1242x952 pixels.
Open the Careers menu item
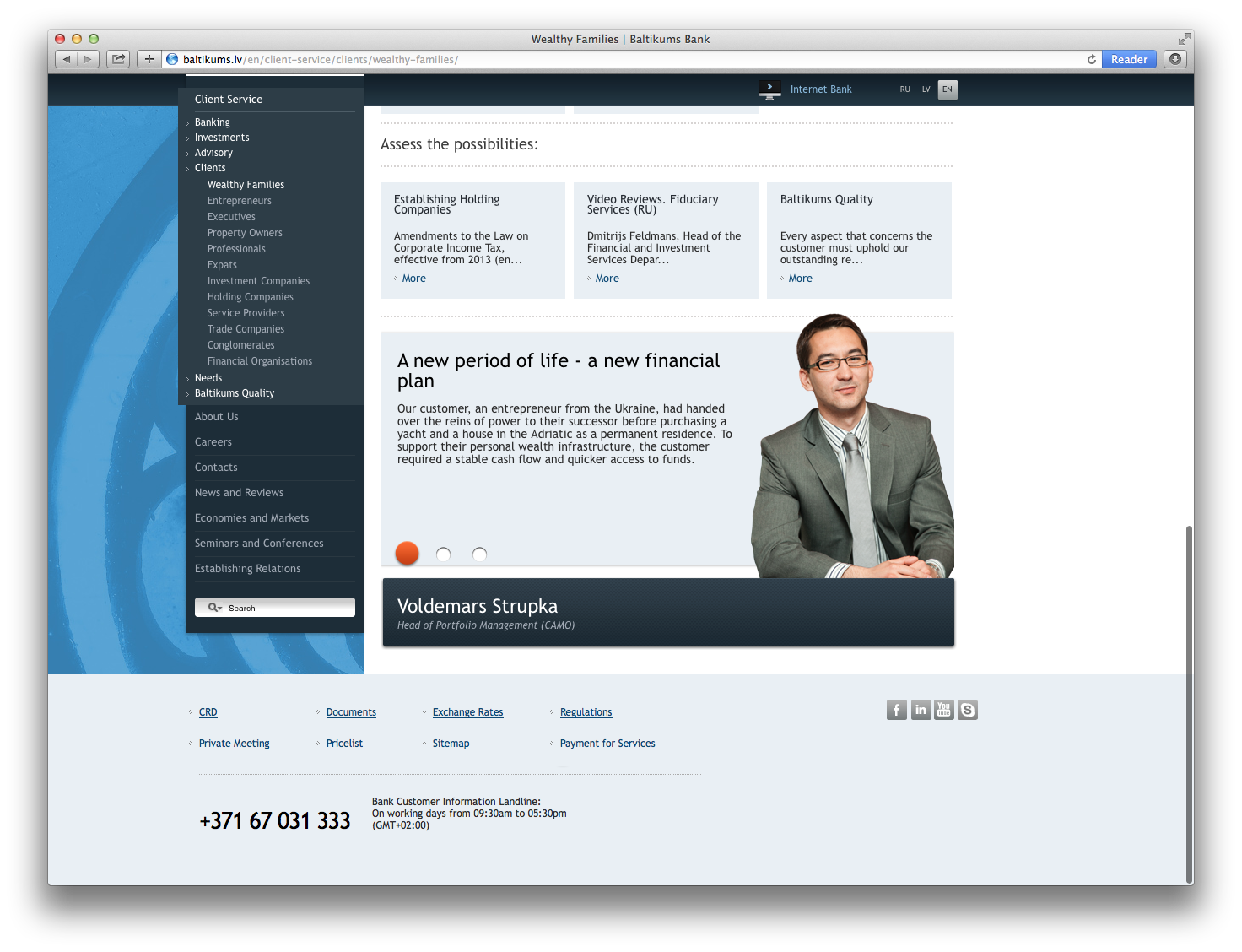pos(213,442)
